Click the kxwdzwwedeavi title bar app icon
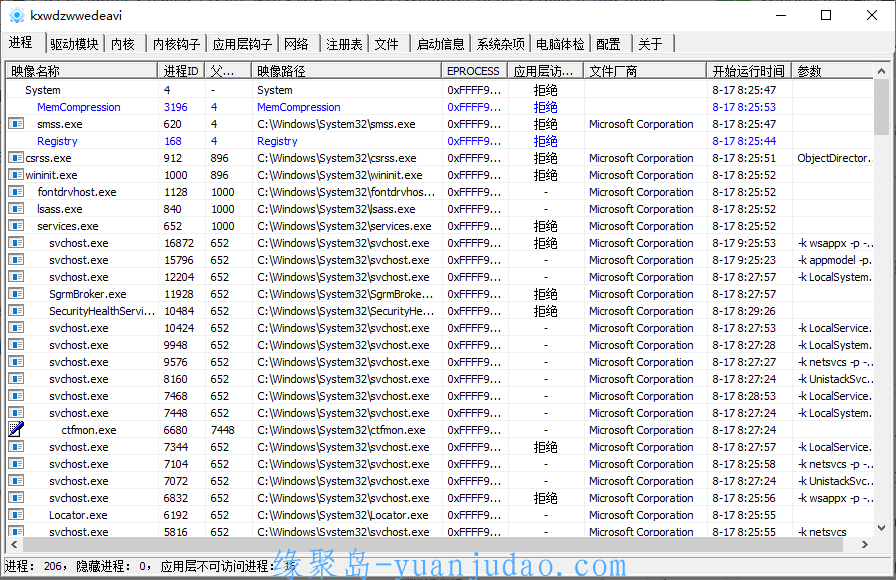This screenshot has width=896, height=580. point(17,15)
